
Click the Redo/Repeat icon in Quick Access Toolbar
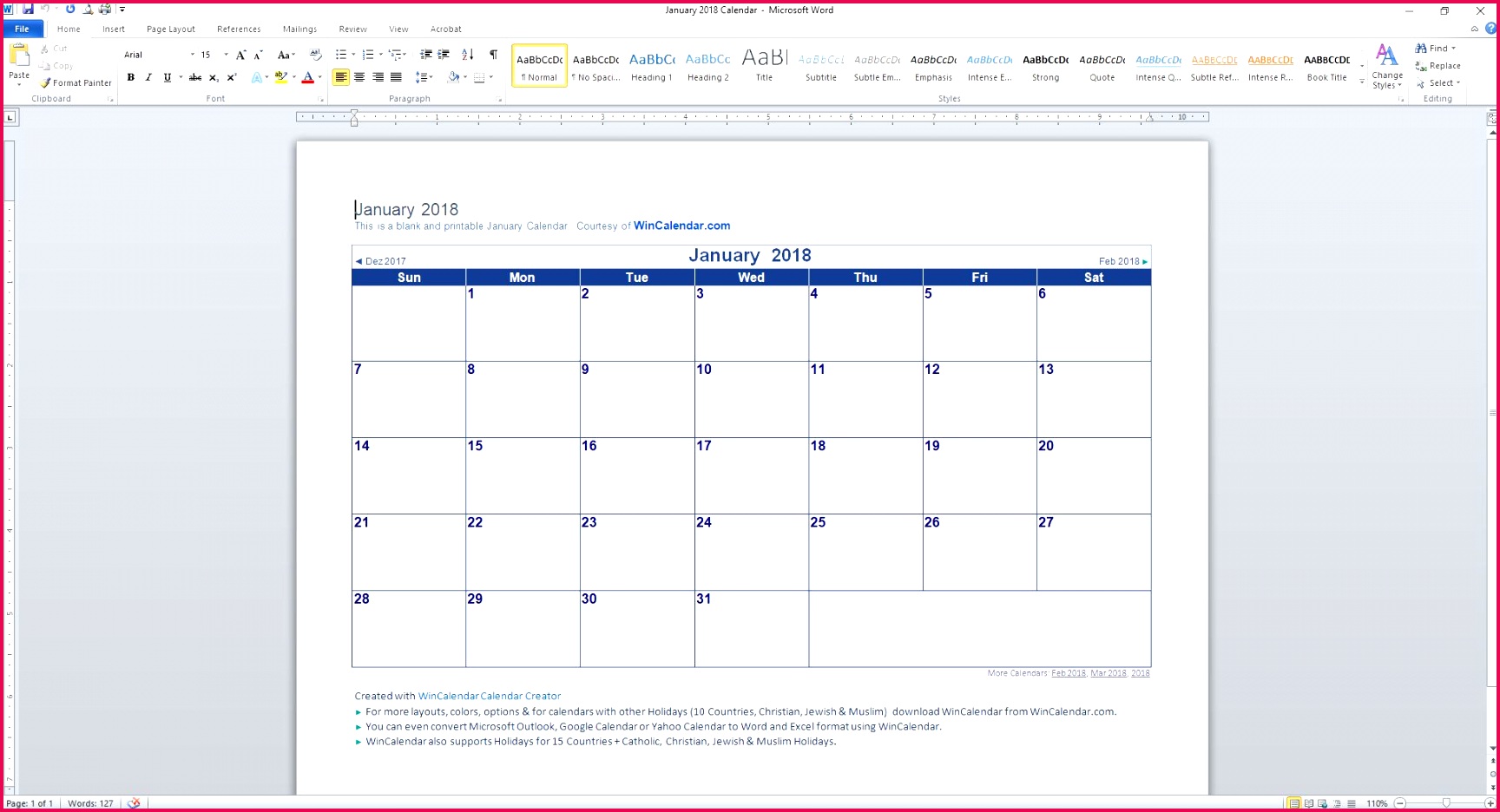(x=70, y=10)
